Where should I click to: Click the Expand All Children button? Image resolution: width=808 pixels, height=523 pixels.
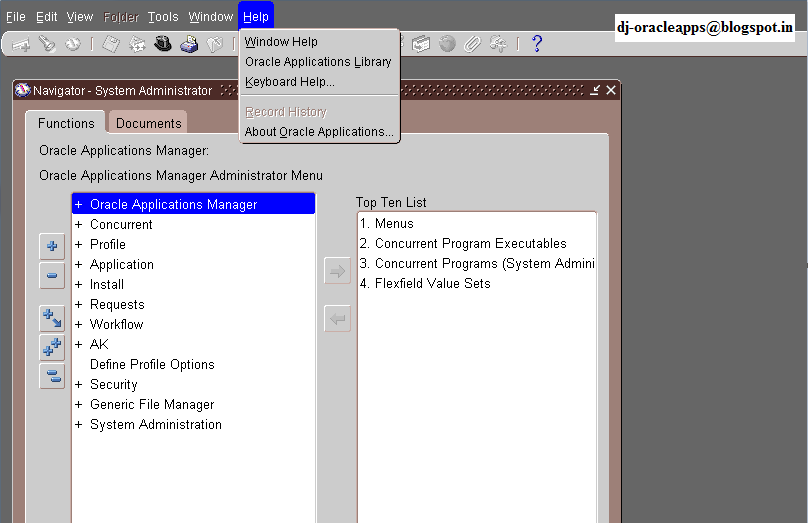[x=52, y=318]
